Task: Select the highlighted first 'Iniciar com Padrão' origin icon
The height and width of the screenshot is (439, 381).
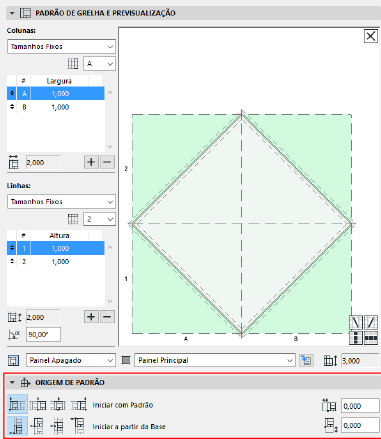Action: pos(17,405)
